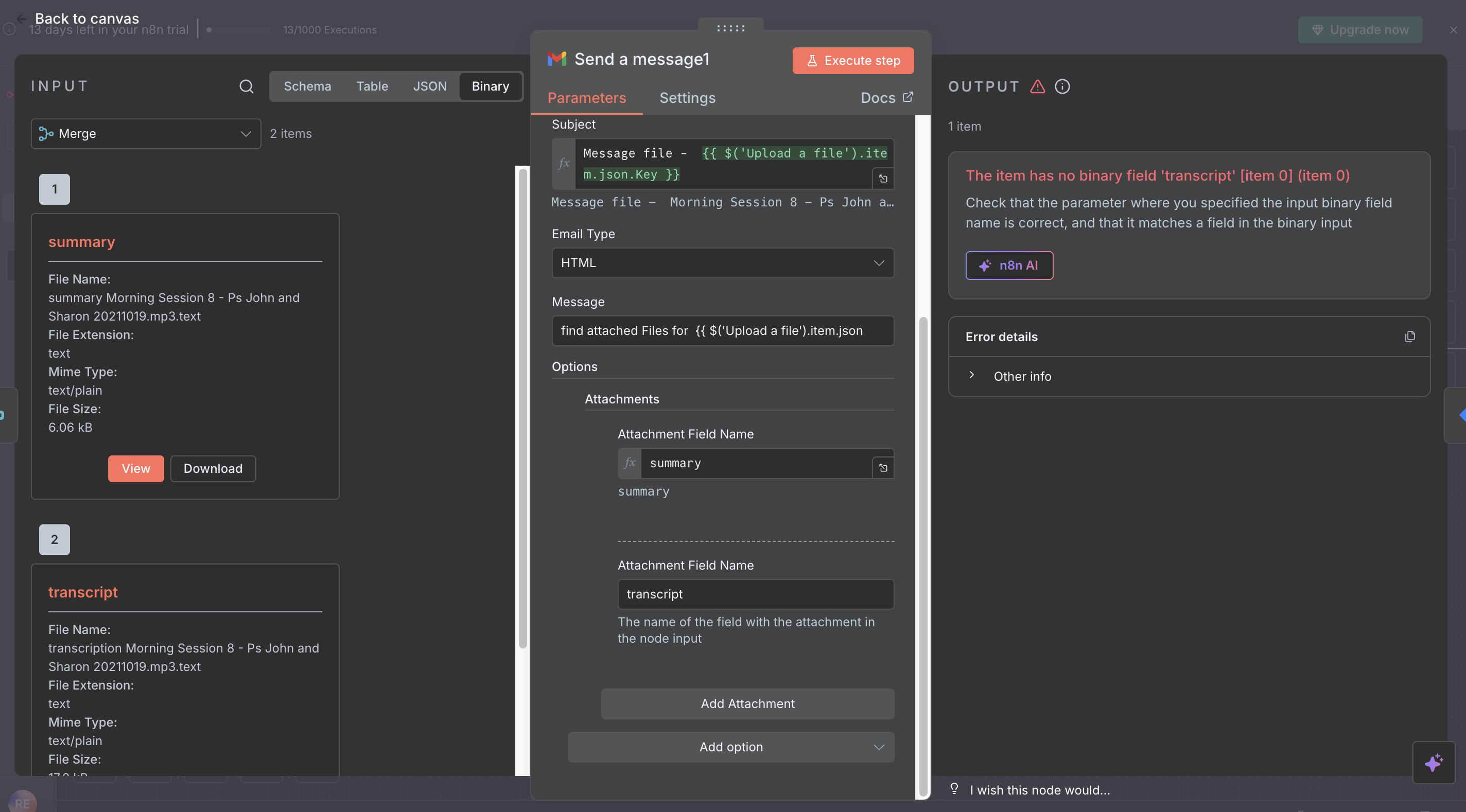Open the Email Type HTML dropdown
1466x812 pixels.
[722, 263]
